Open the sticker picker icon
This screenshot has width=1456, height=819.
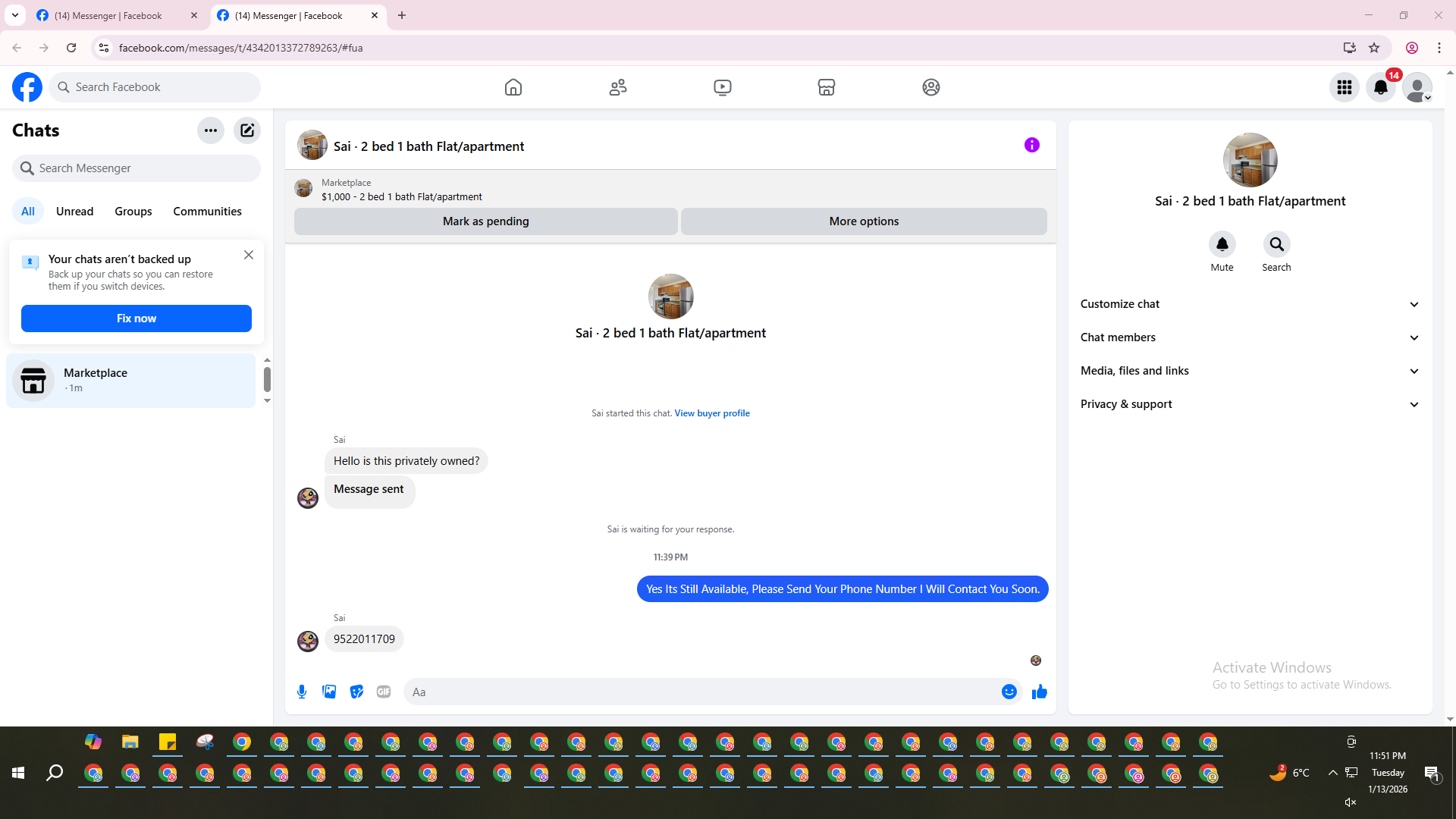pyautogui.click(x=356, y=692)
